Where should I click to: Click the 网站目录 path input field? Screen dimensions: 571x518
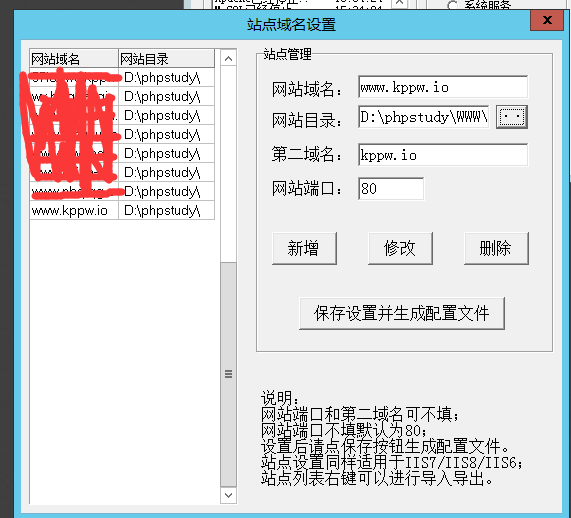424,117
